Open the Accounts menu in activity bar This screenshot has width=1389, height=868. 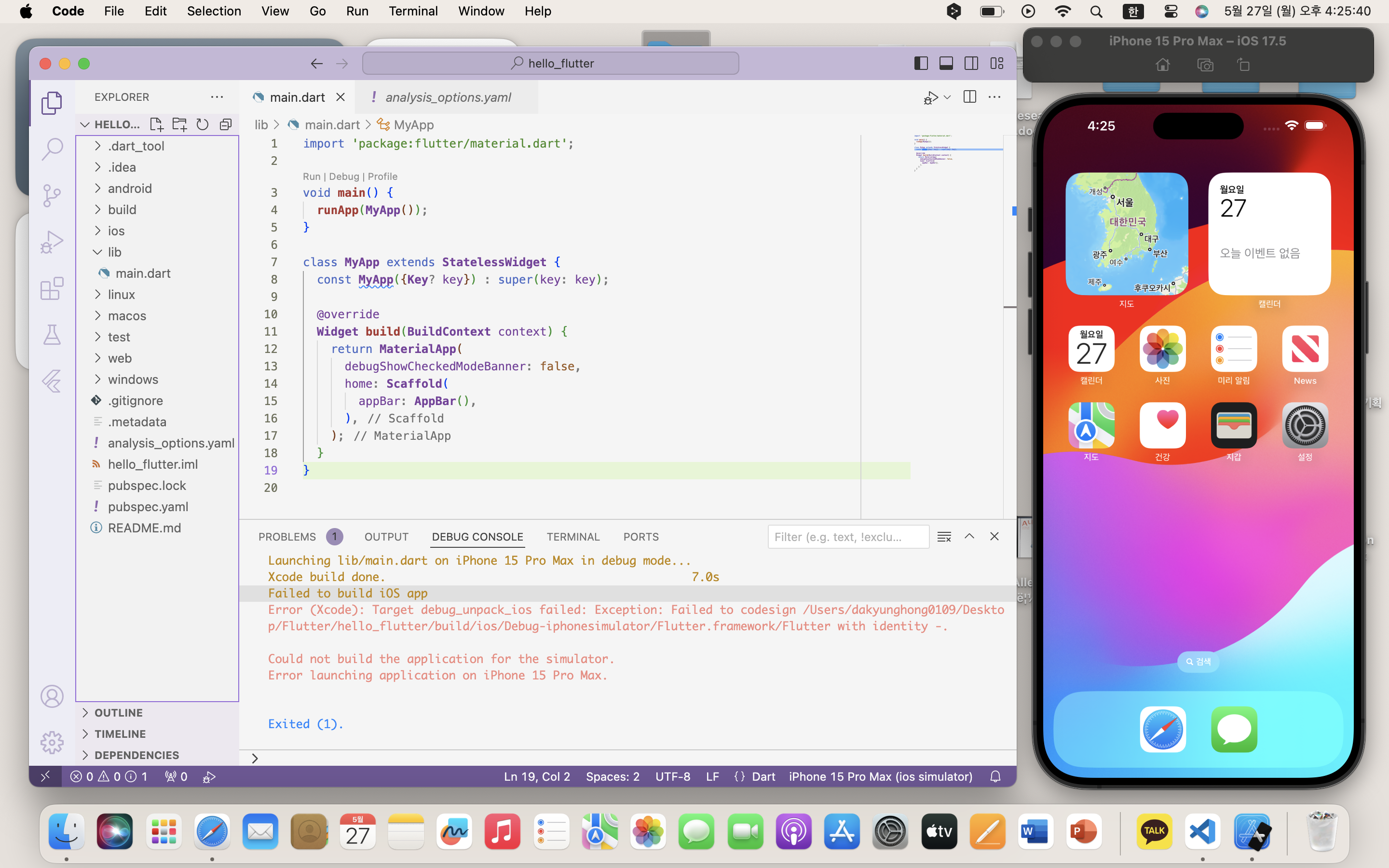(52, 696)
